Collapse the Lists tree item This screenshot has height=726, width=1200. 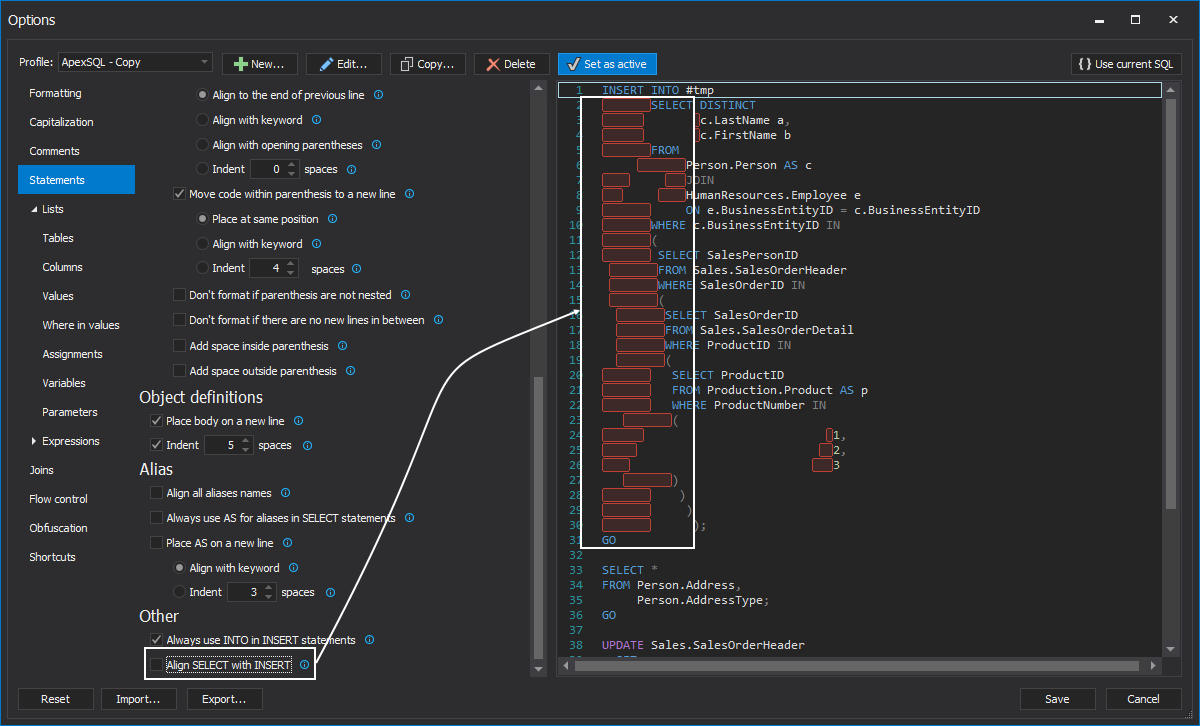tap(32, 209)
